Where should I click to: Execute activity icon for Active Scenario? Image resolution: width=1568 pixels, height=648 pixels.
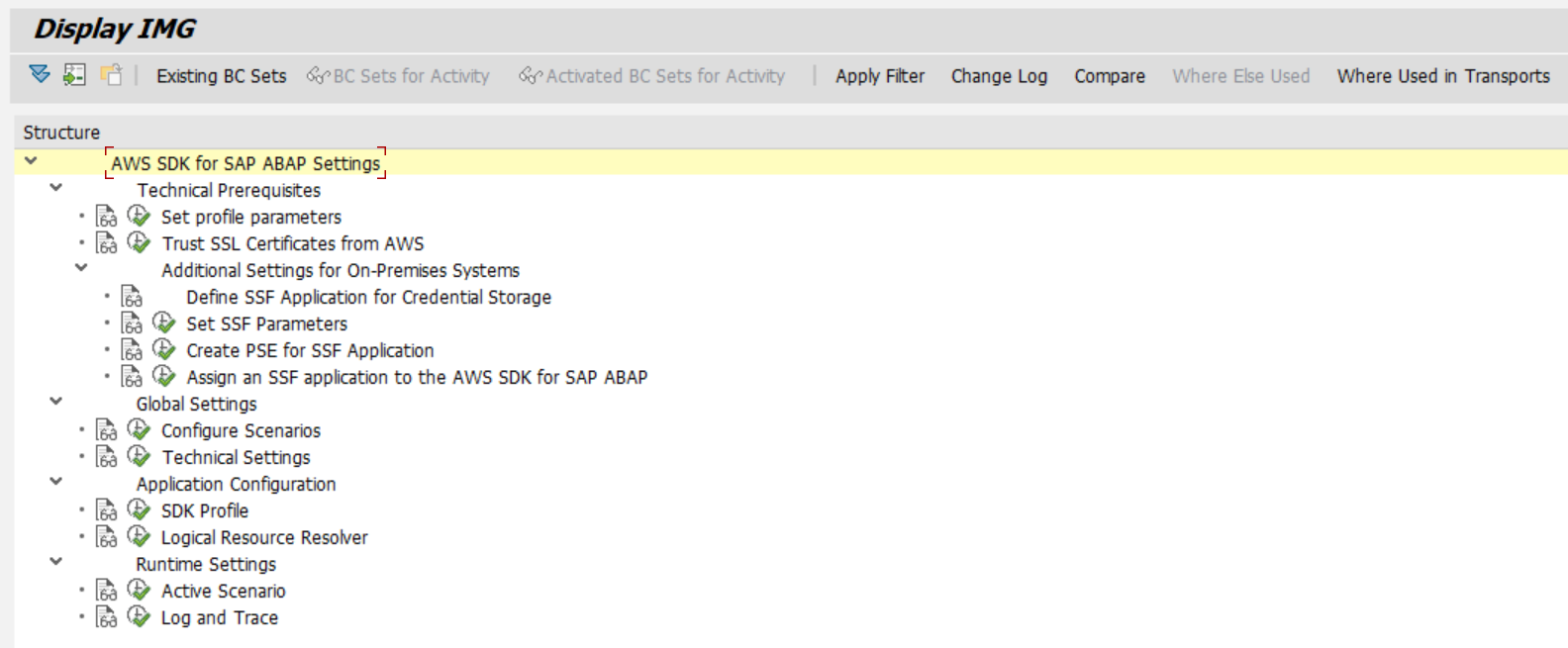[x=139, y=590]
